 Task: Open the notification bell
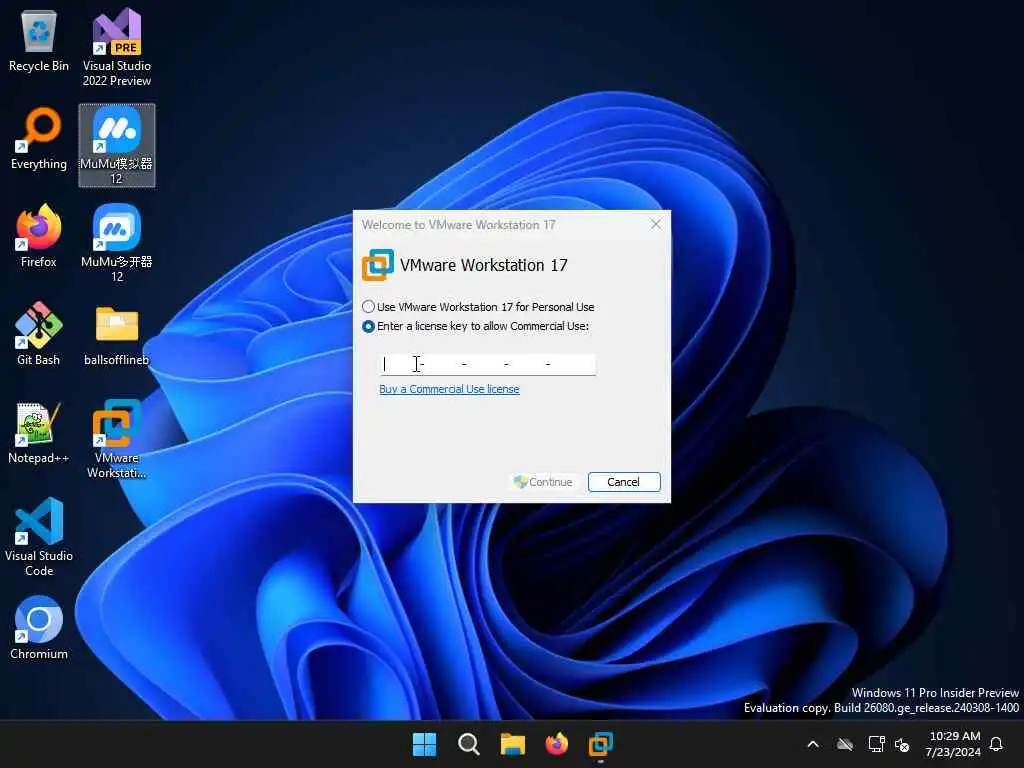coord(996,744)
